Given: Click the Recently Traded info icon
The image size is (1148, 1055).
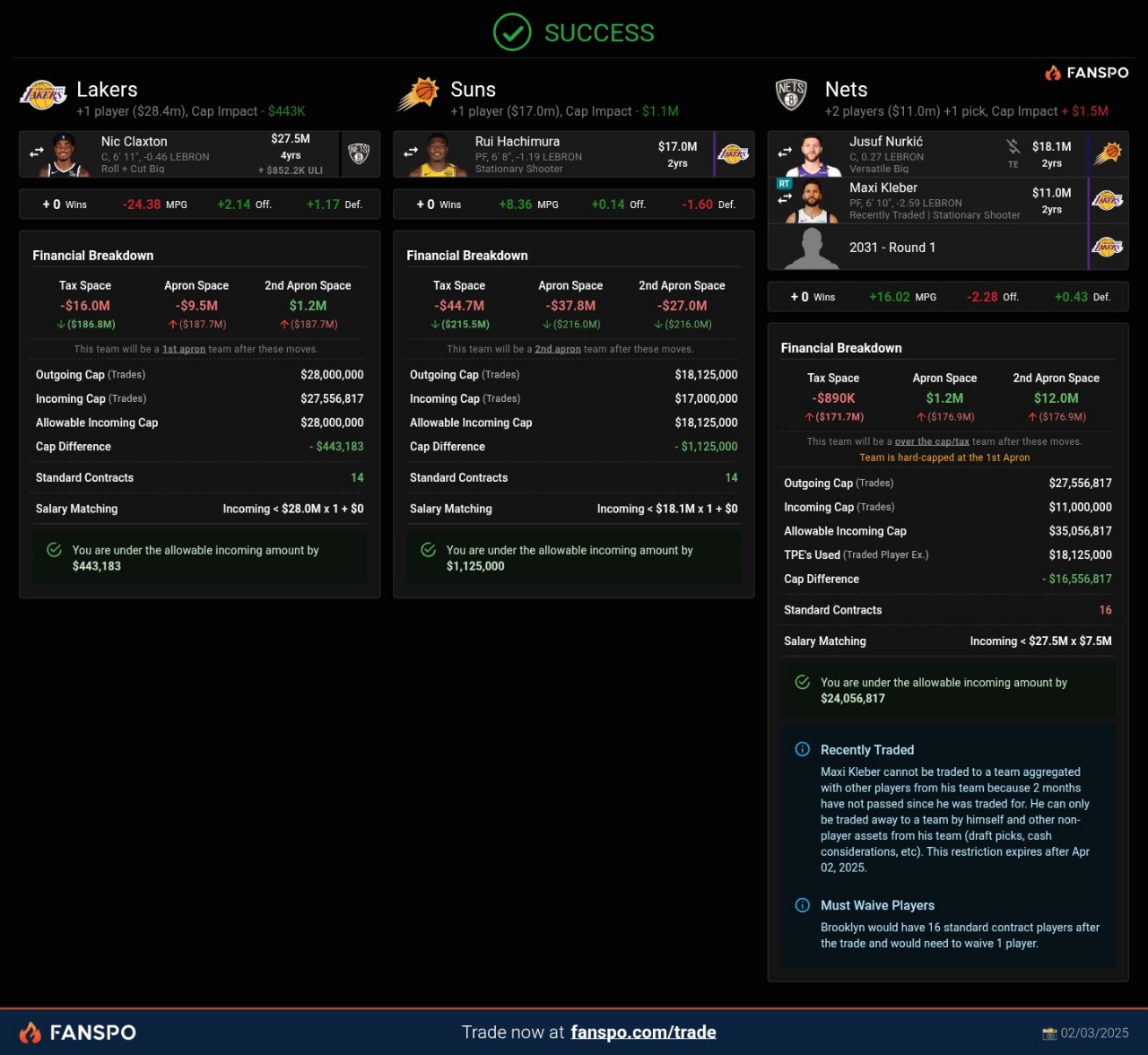Looking at the screenshot, I should pyautogui.click(x=803, y=749).
